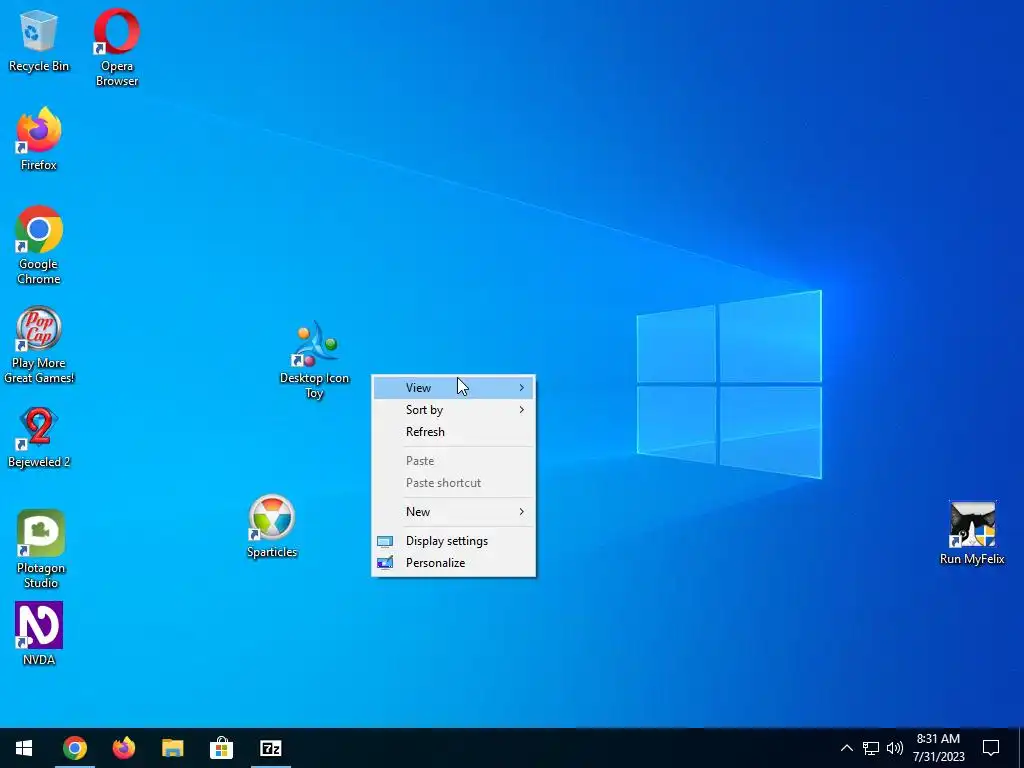The height and width of the screenshot is (768, 1024).
Task: Choose Personalize in the context menu
Action: [453, 563]
